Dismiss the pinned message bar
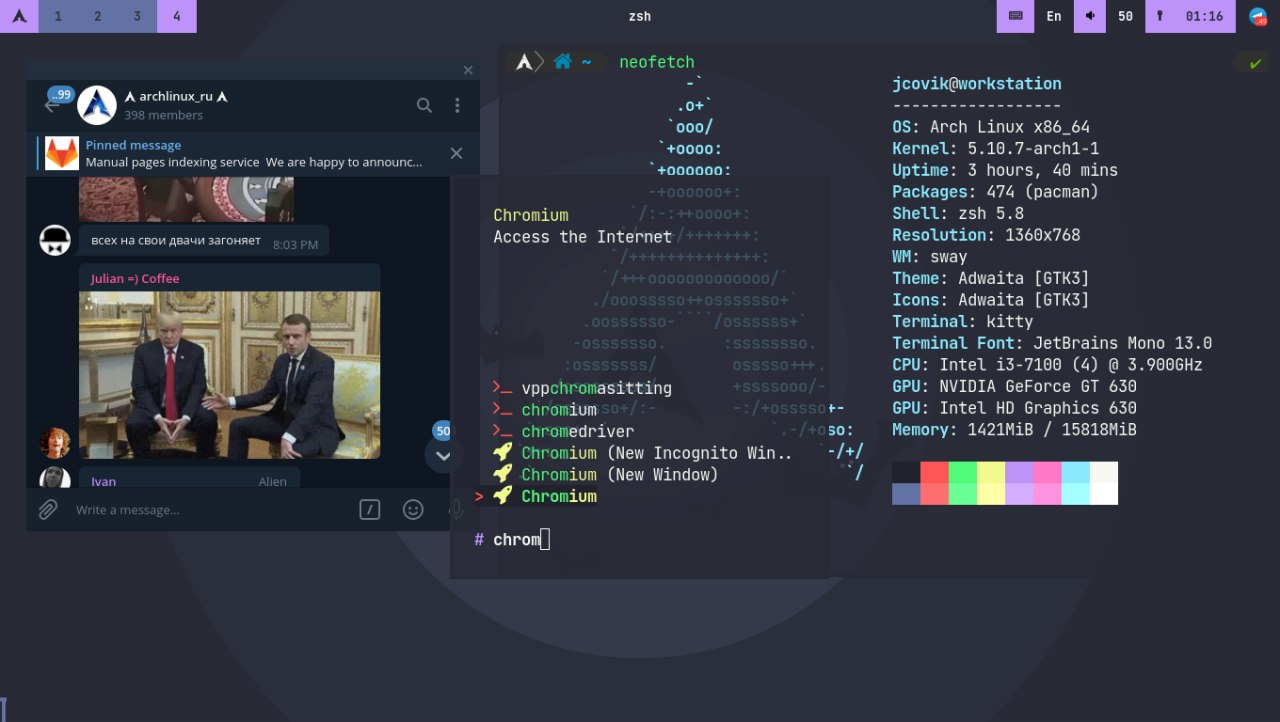Viewport: 1280px width, 722px height. [456, 153]
